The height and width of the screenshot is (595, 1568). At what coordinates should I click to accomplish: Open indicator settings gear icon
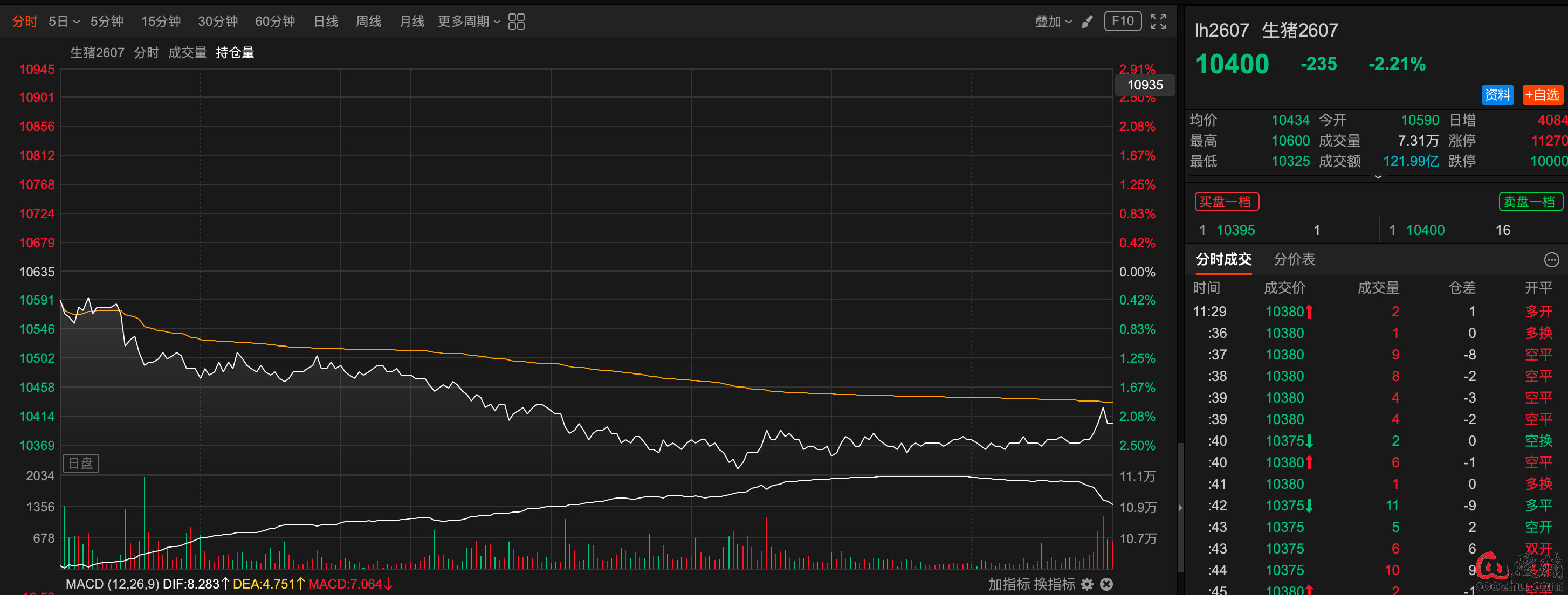pos(1087,584)
